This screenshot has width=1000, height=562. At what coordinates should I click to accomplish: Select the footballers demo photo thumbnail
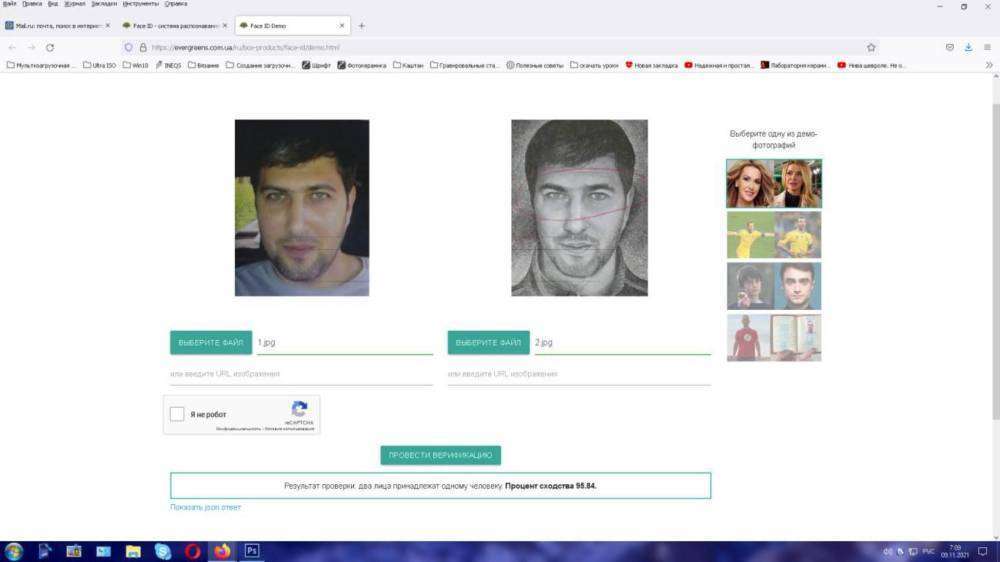[x=773, y=235]
